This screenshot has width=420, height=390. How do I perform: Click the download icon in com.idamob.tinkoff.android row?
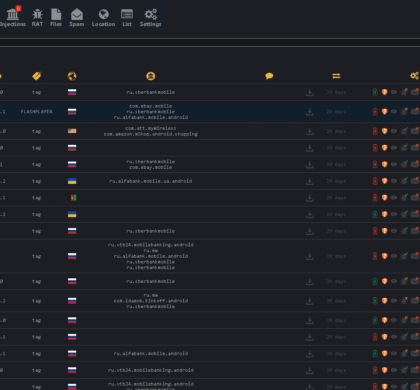tap(310, 301)
